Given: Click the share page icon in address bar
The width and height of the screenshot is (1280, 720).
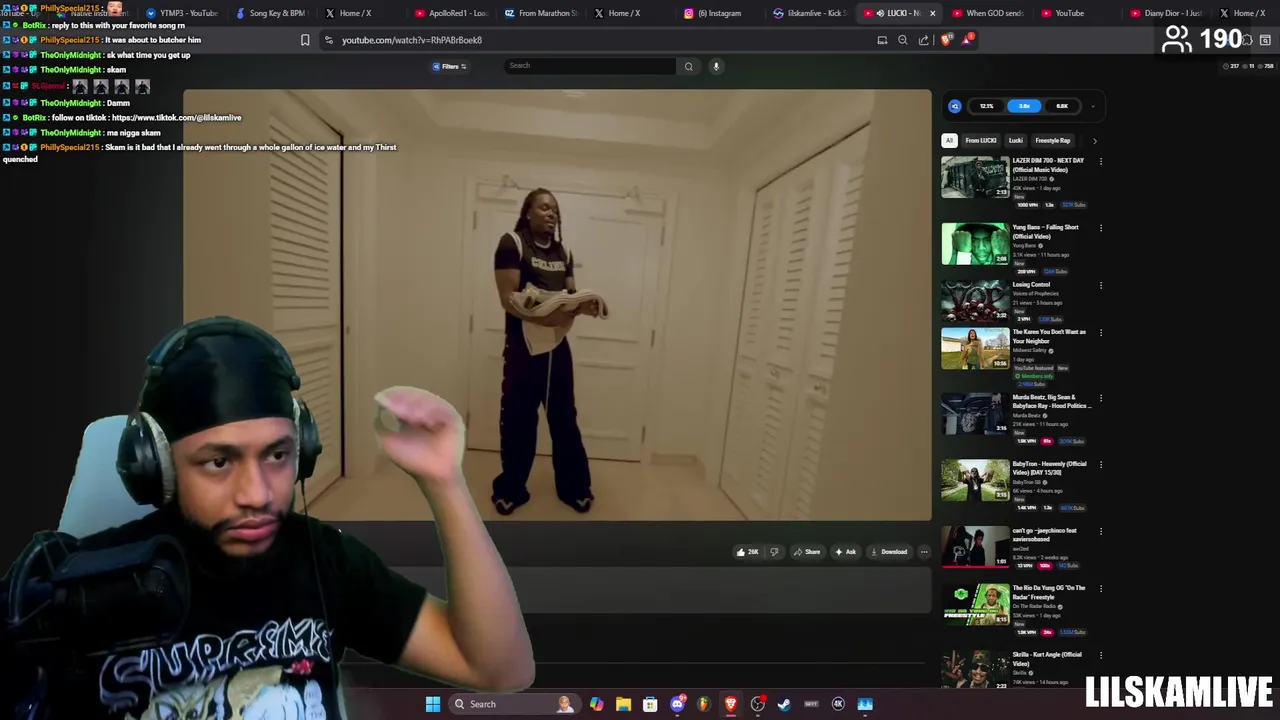Looking at the screenshot, I should (924, 40).
